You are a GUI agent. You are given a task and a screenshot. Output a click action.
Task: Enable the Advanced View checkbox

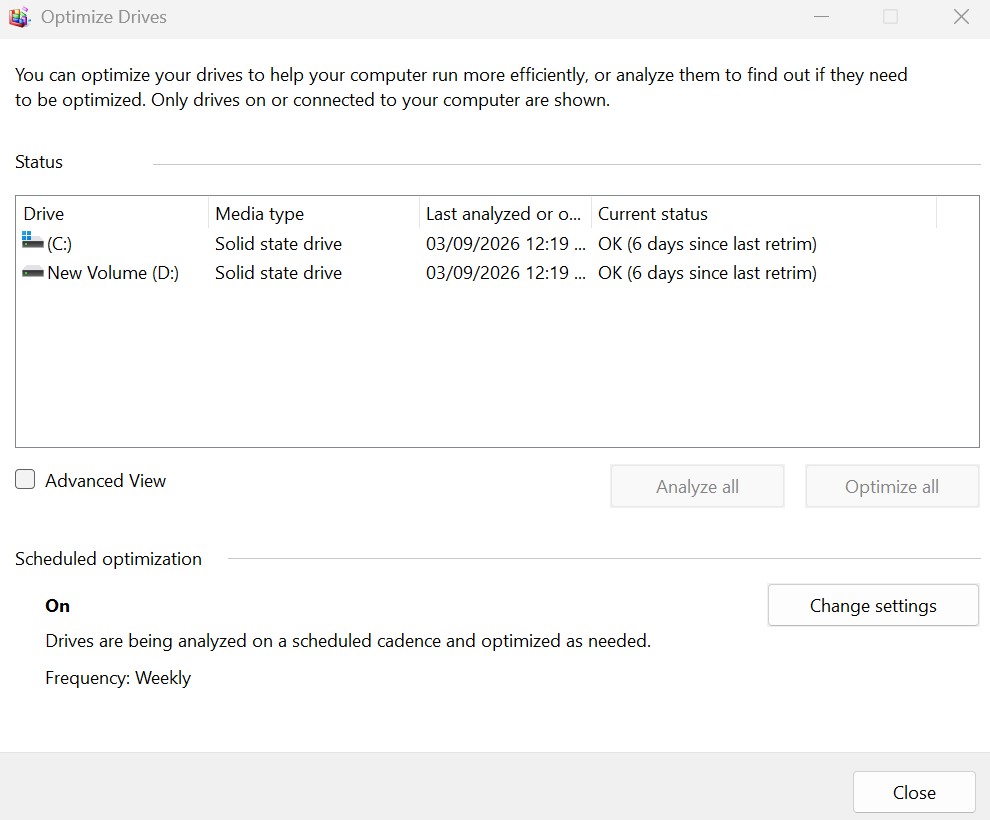[x=25, y=480]
